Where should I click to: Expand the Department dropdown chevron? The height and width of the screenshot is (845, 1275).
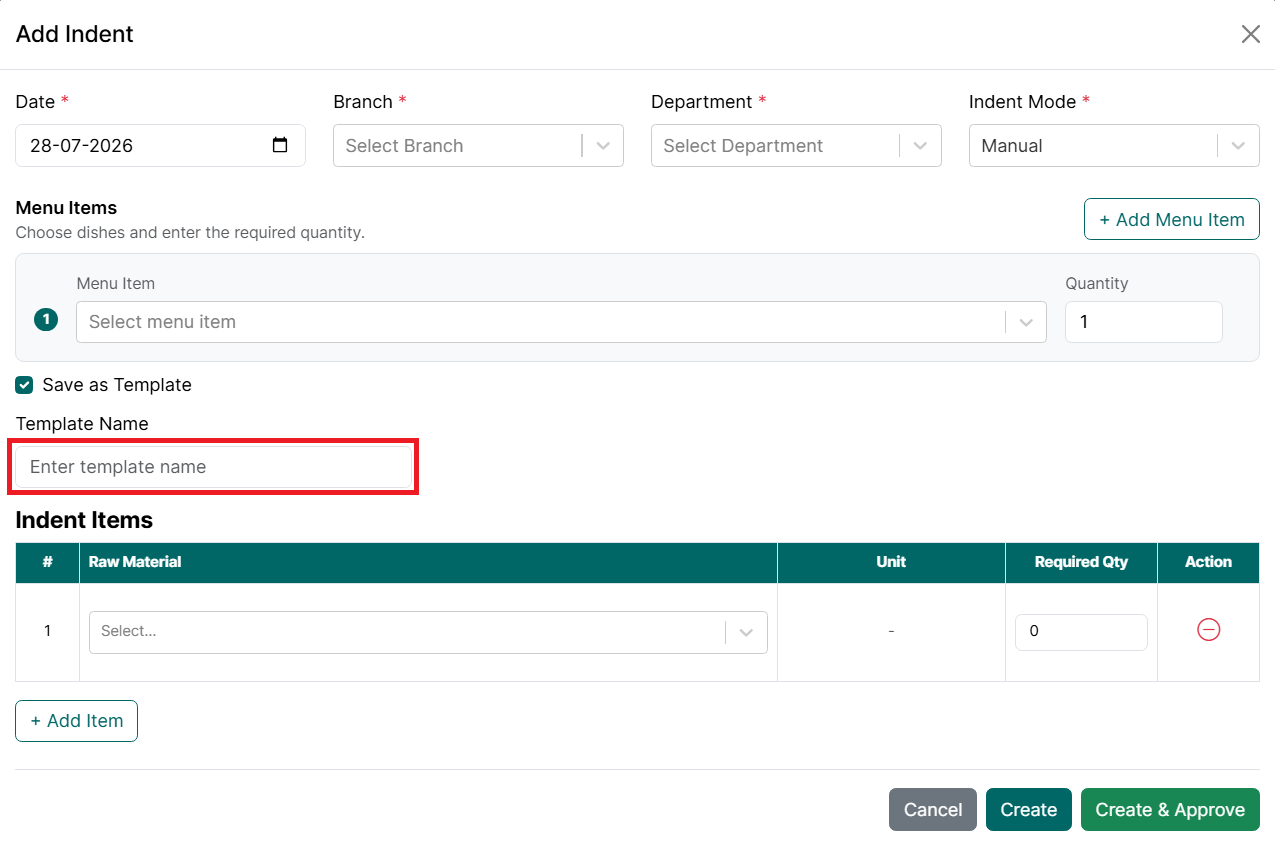tap(921, 146)
